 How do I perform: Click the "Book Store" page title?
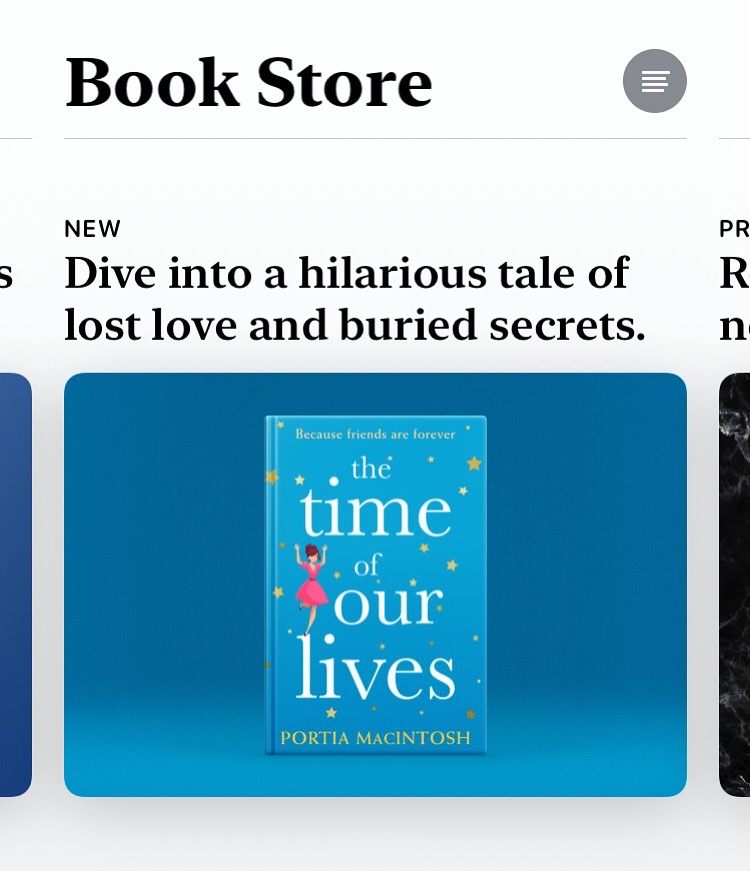248,82
